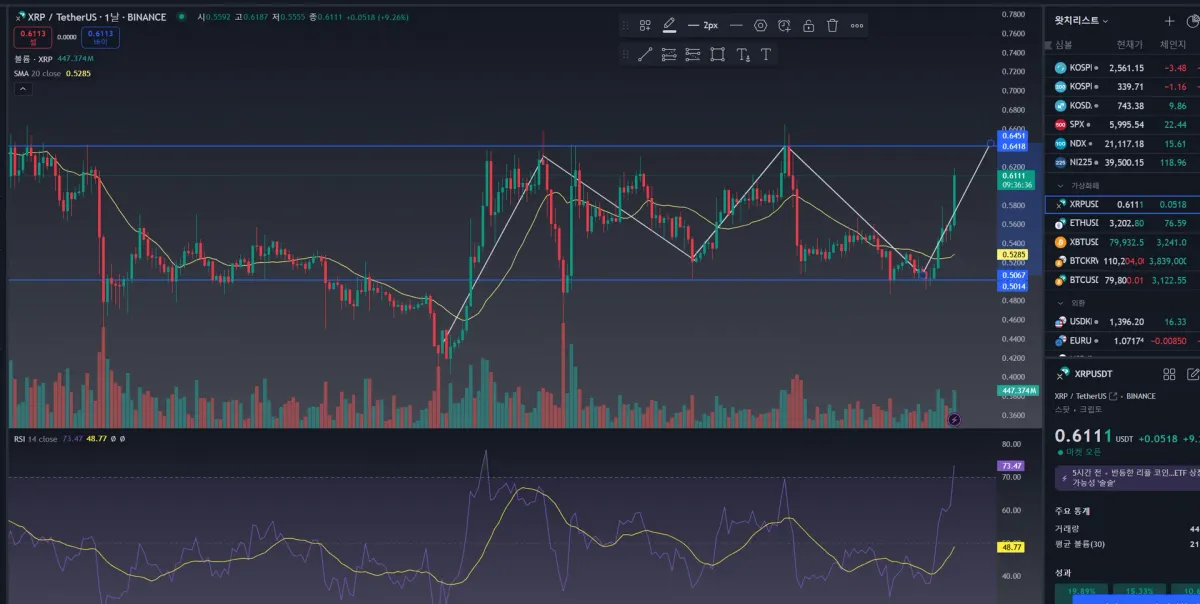Open the drawing templates icon in toolbar
This screenshot has height=604, width=1200.
point(645,25)
